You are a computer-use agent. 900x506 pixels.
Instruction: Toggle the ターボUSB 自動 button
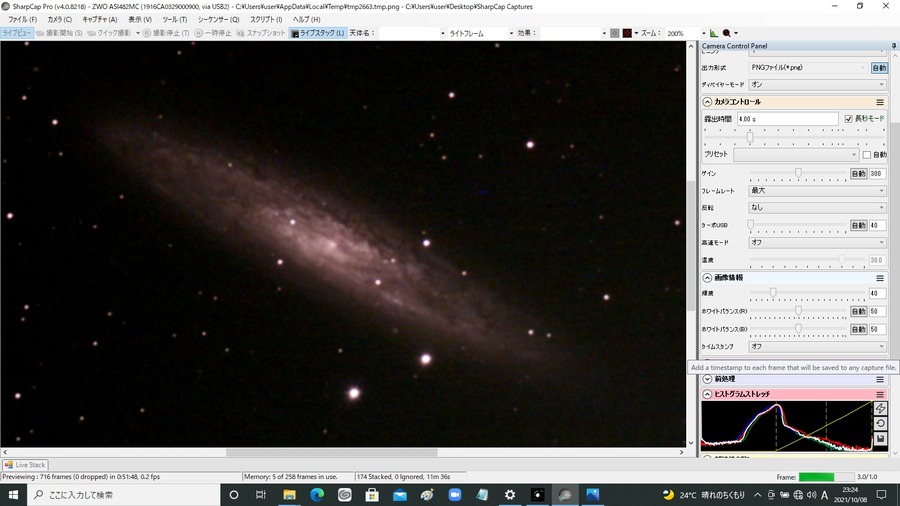click(x=858, y=225)
